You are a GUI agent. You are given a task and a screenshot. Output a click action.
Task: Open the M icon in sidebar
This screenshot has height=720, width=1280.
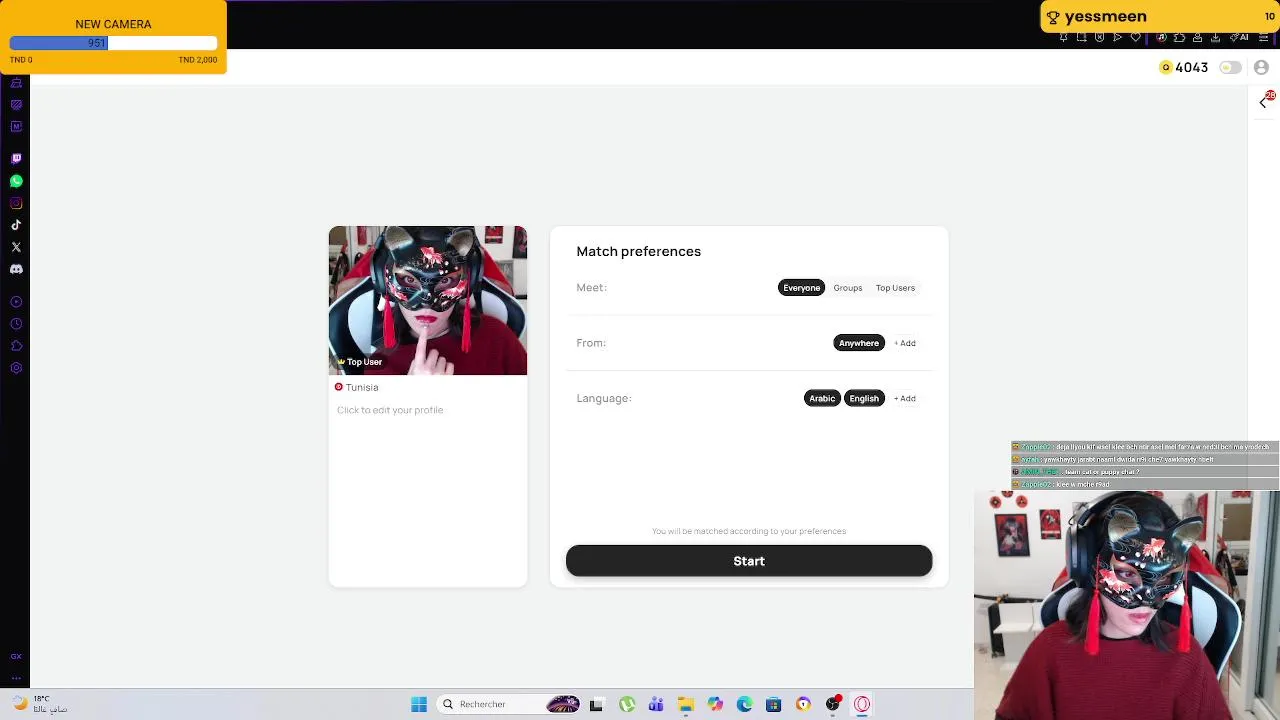pyautogui.click(x=16, y=126)
